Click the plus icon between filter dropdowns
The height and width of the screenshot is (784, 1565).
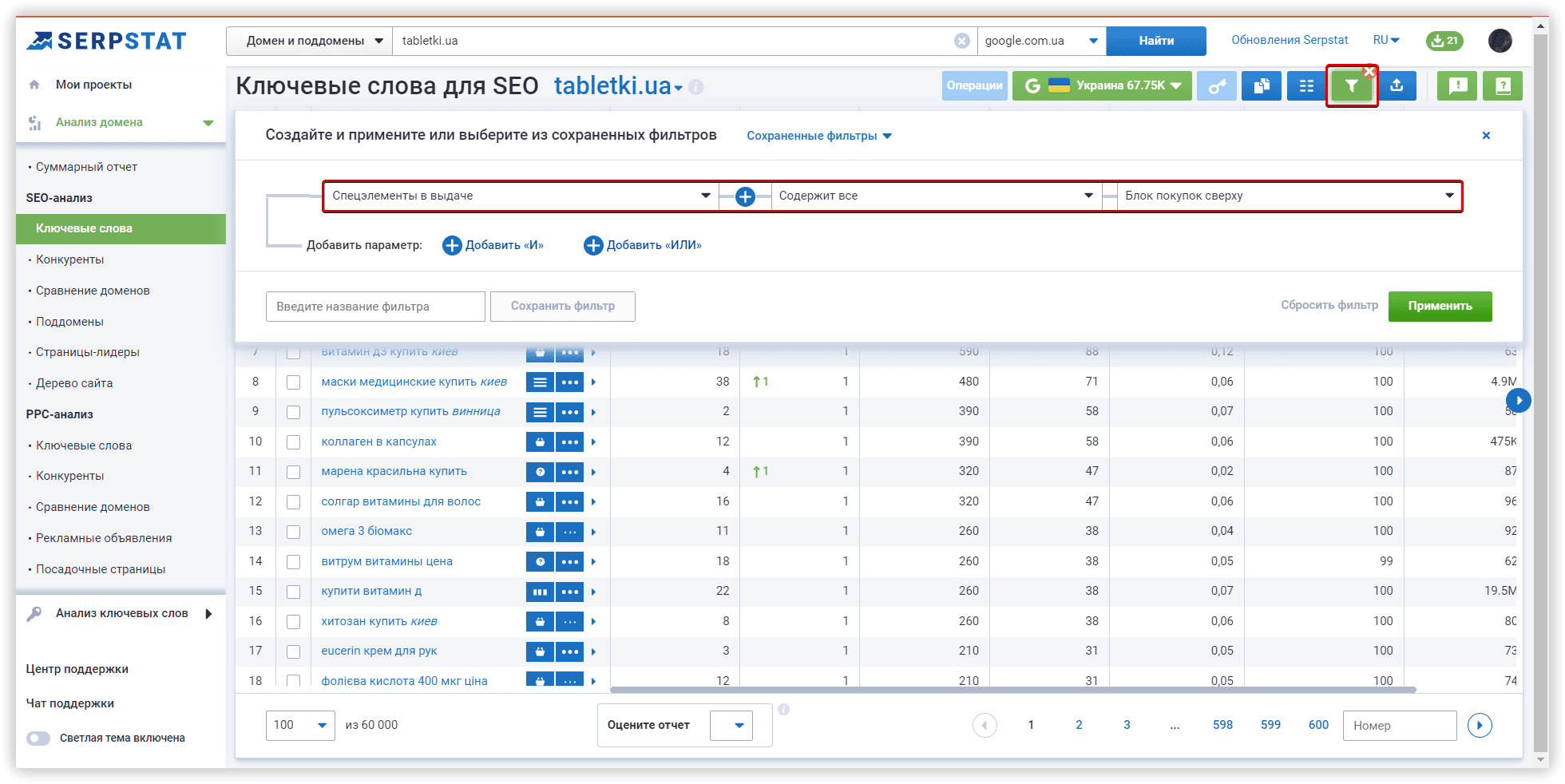pyautogui.click(x=745, y=196)
